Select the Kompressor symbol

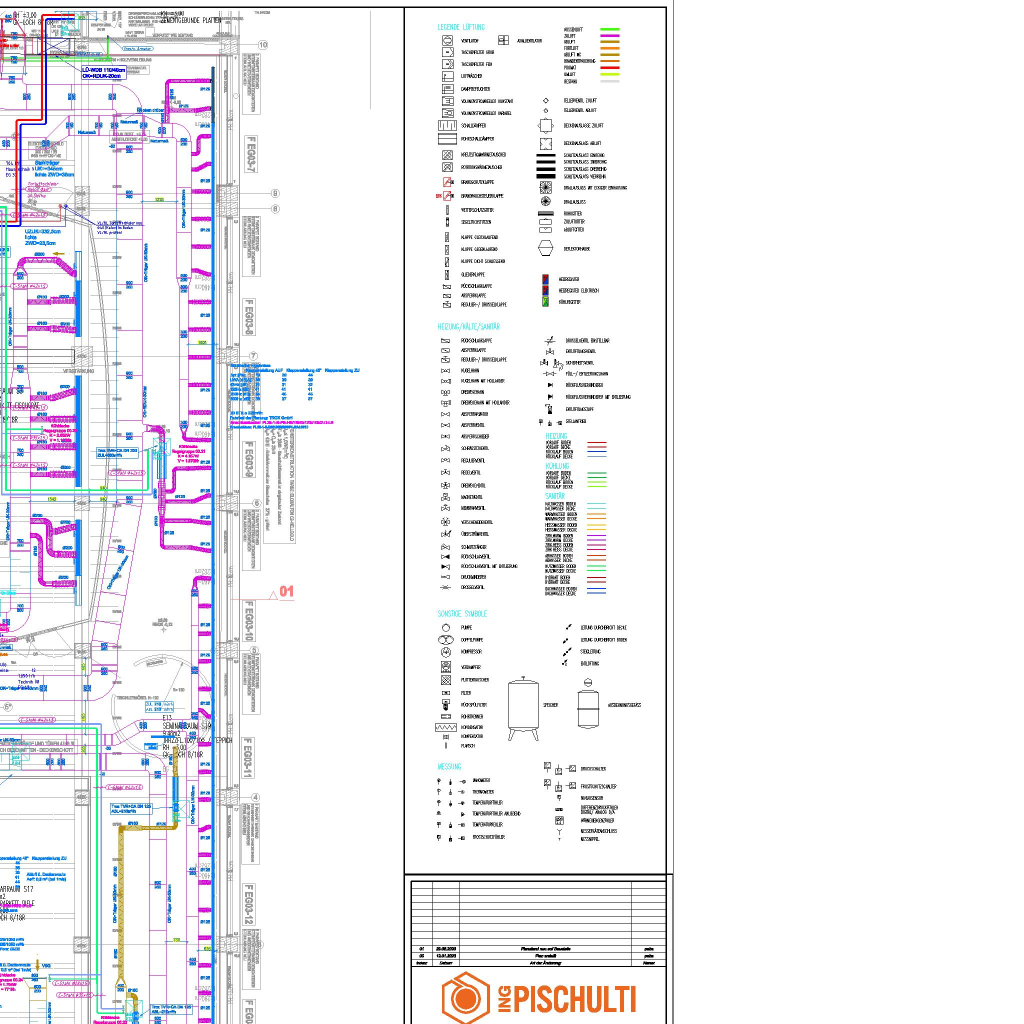click(x=447, y=651)
